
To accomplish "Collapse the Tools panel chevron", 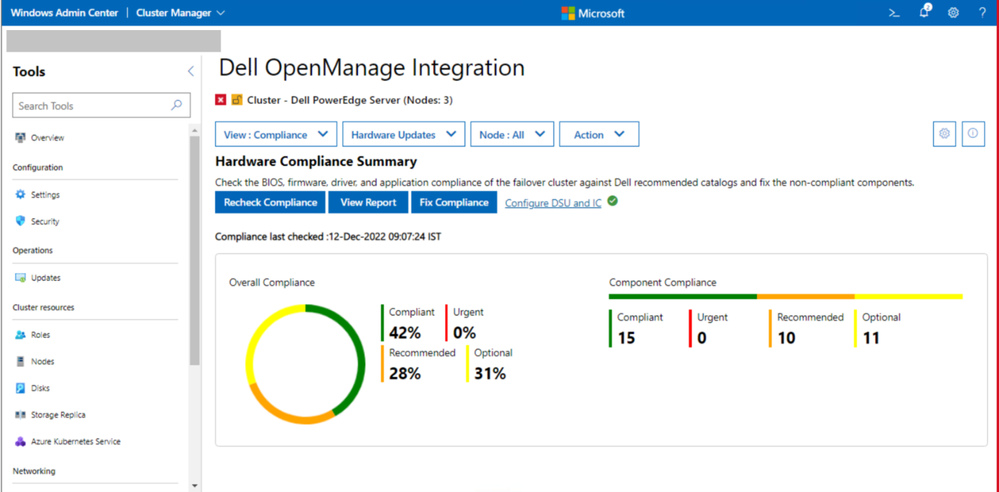I will pyautogui.click(x=190, y=71).
